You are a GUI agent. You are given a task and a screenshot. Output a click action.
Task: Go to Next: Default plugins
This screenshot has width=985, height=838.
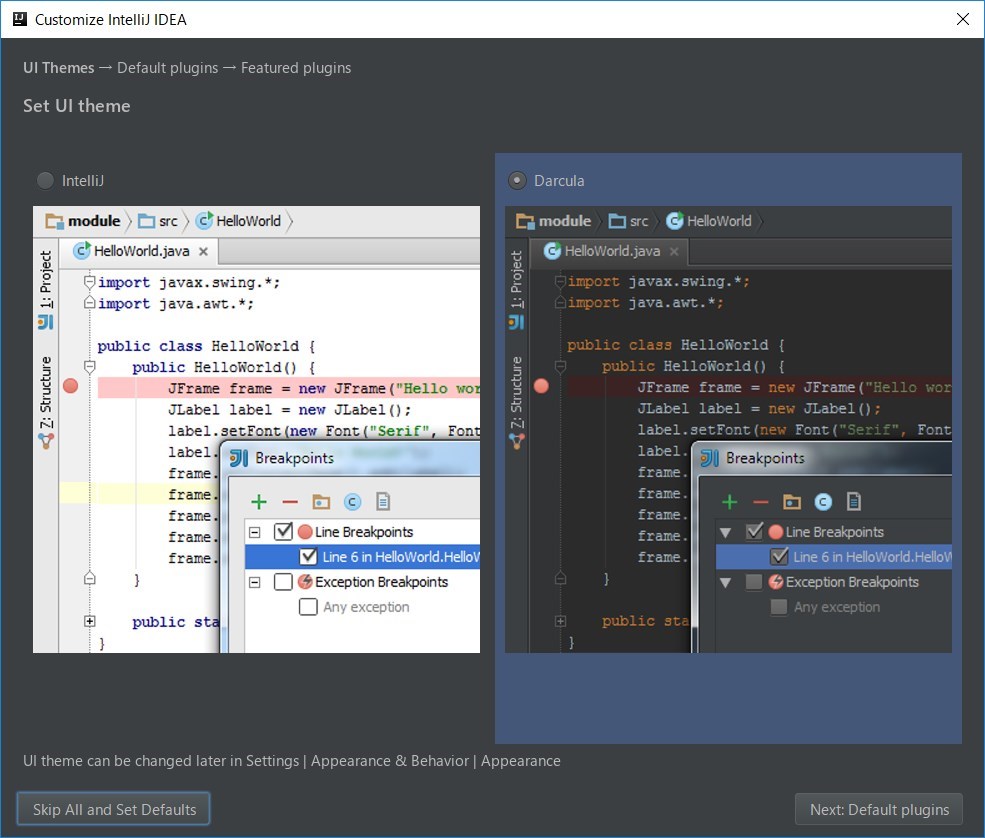[878, 809]
